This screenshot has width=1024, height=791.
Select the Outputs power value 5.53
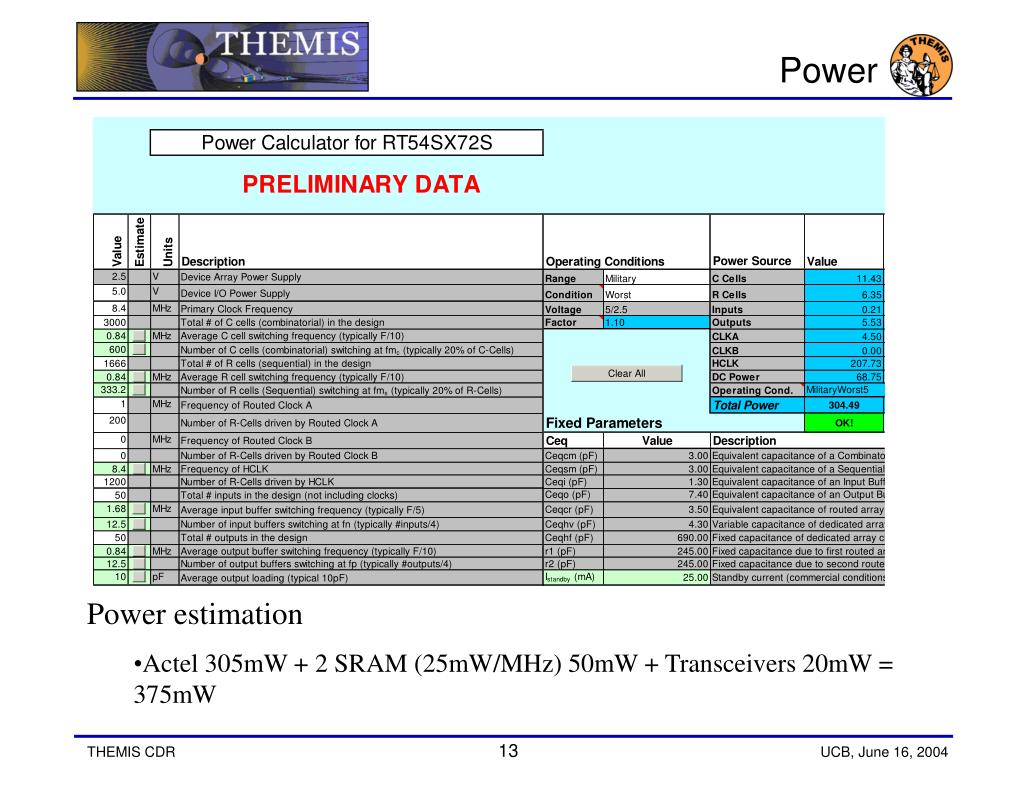[x=844, y=323]
